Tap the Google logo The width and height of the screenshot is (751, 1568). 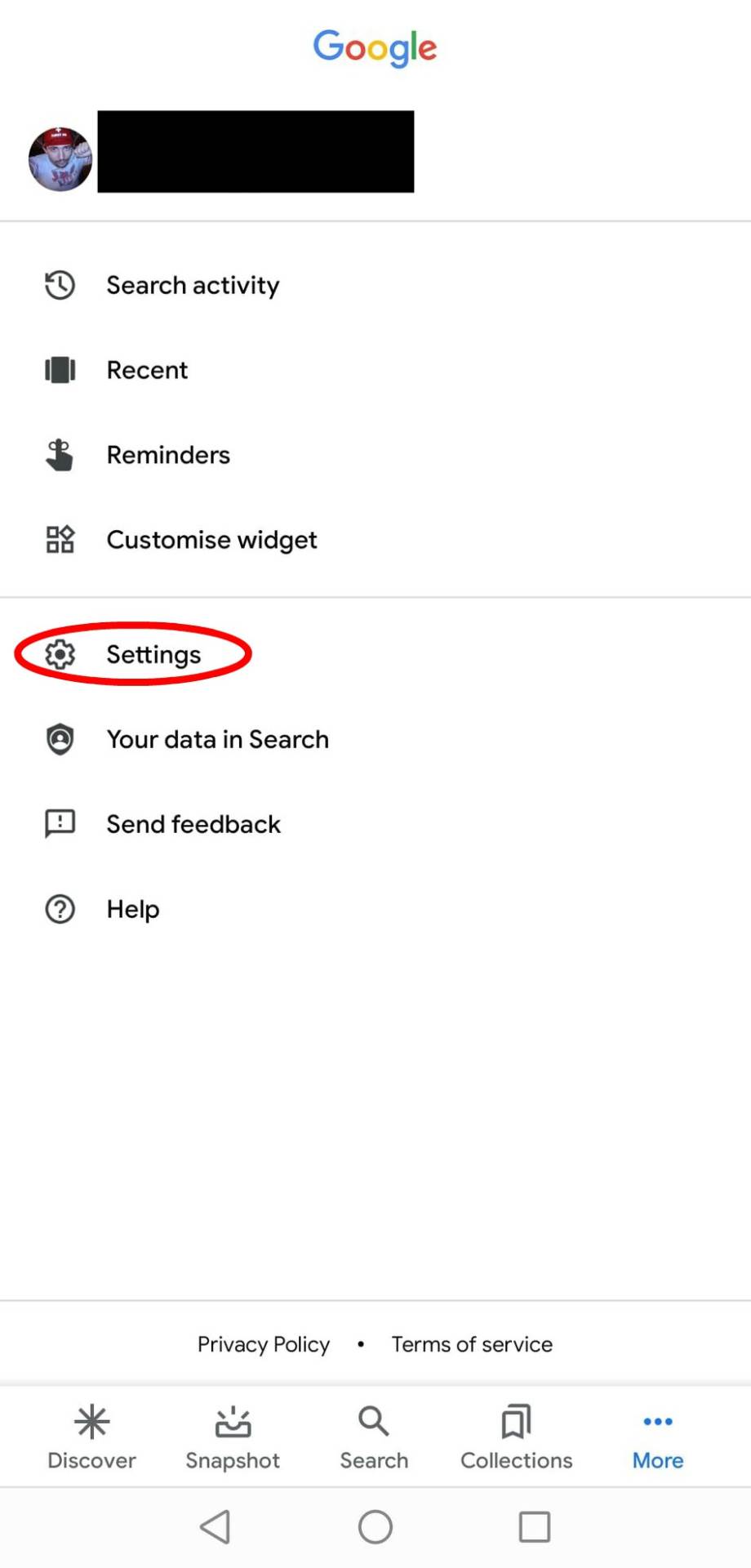click(375, 48)
